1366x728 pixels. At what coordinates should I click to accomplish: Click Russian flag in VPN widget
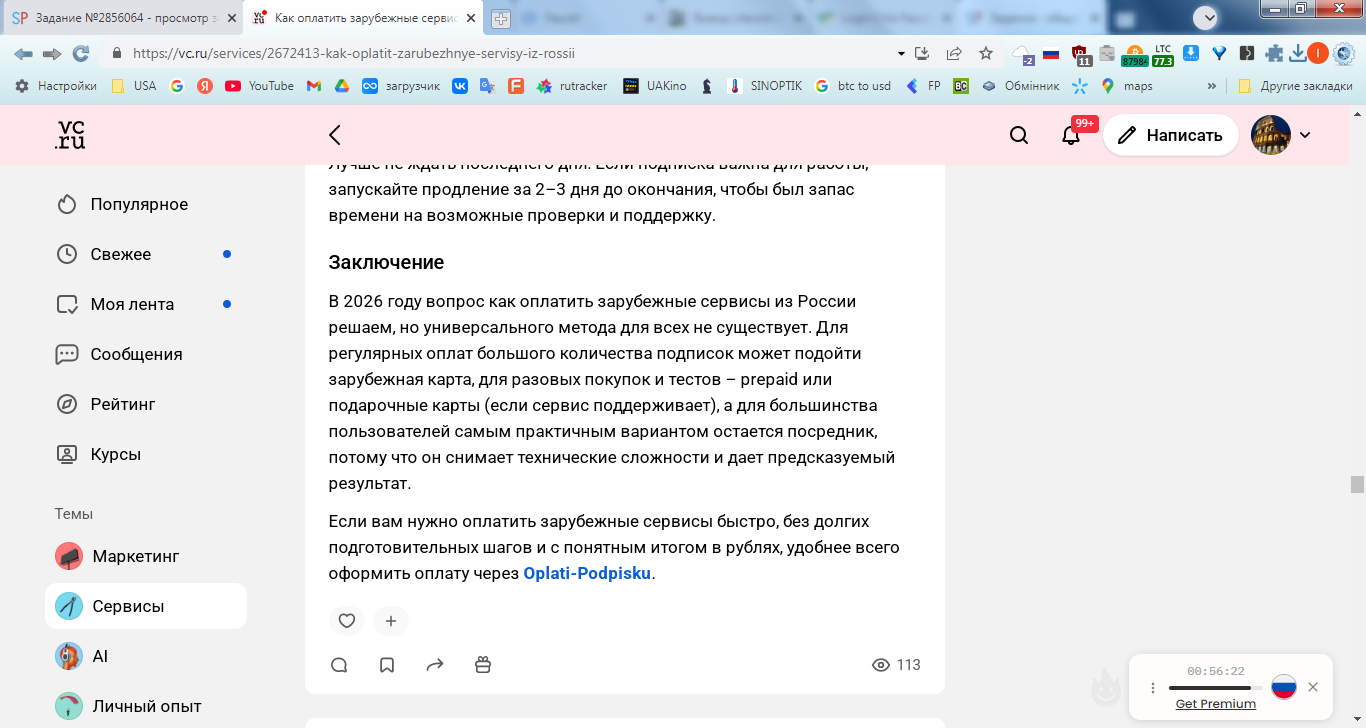click(1284, 687)
